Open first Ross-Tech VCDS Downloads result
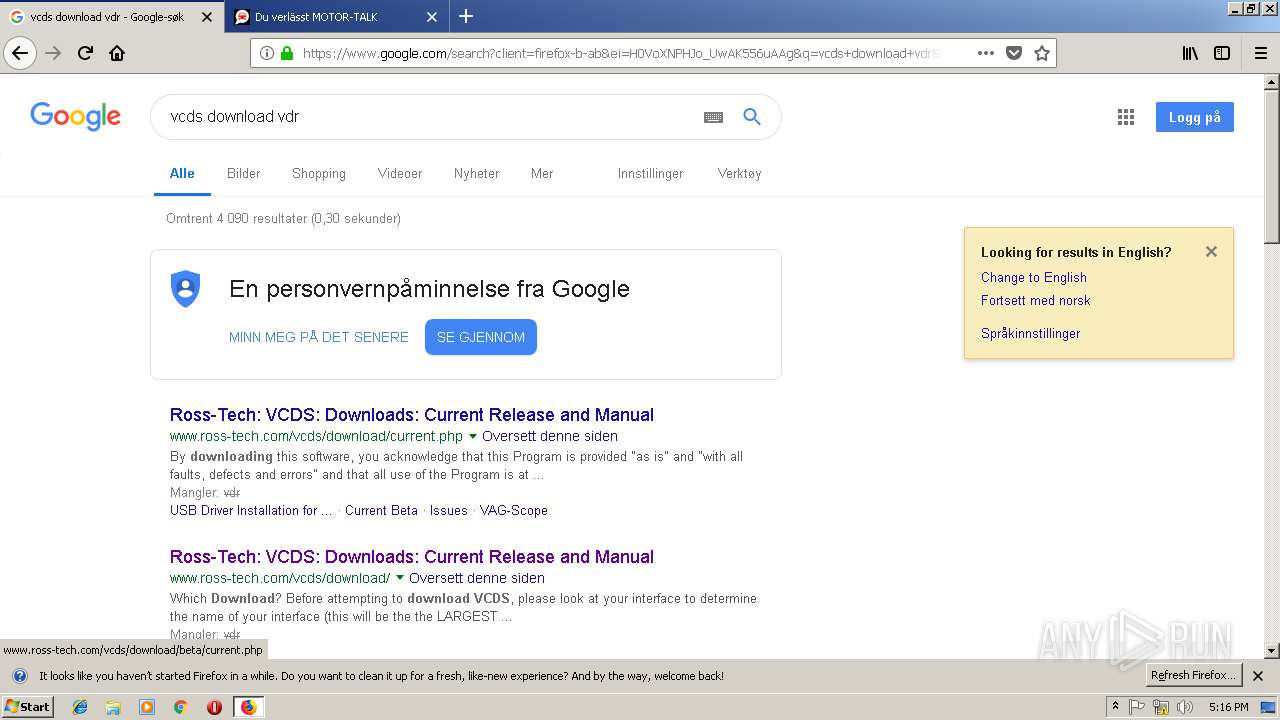This screenshot has width=1280, height=720. click(x=411, y=414)
